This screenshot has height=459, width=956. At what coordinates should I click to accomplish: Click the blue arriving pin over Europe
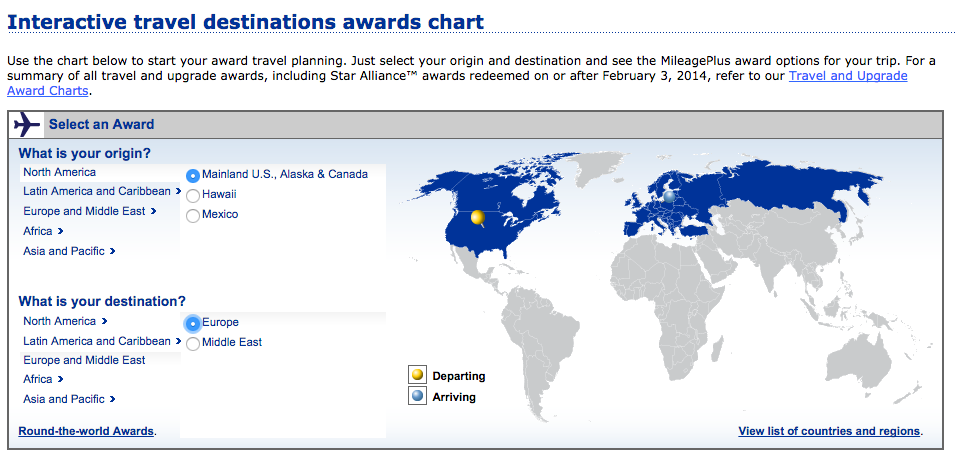coord(669,197)
